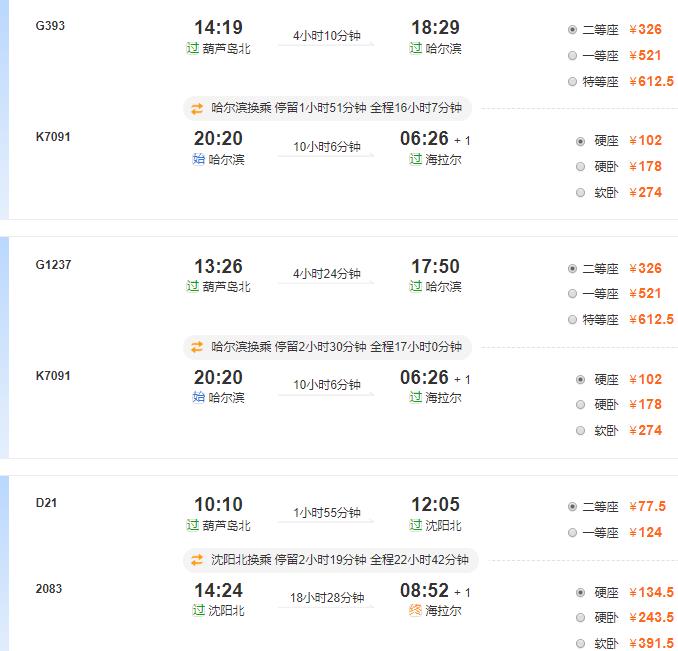Screen dimensions: 678x651
Task: Click the transfer icon for 停留2小时30分钟
Action: coord(197,347)
